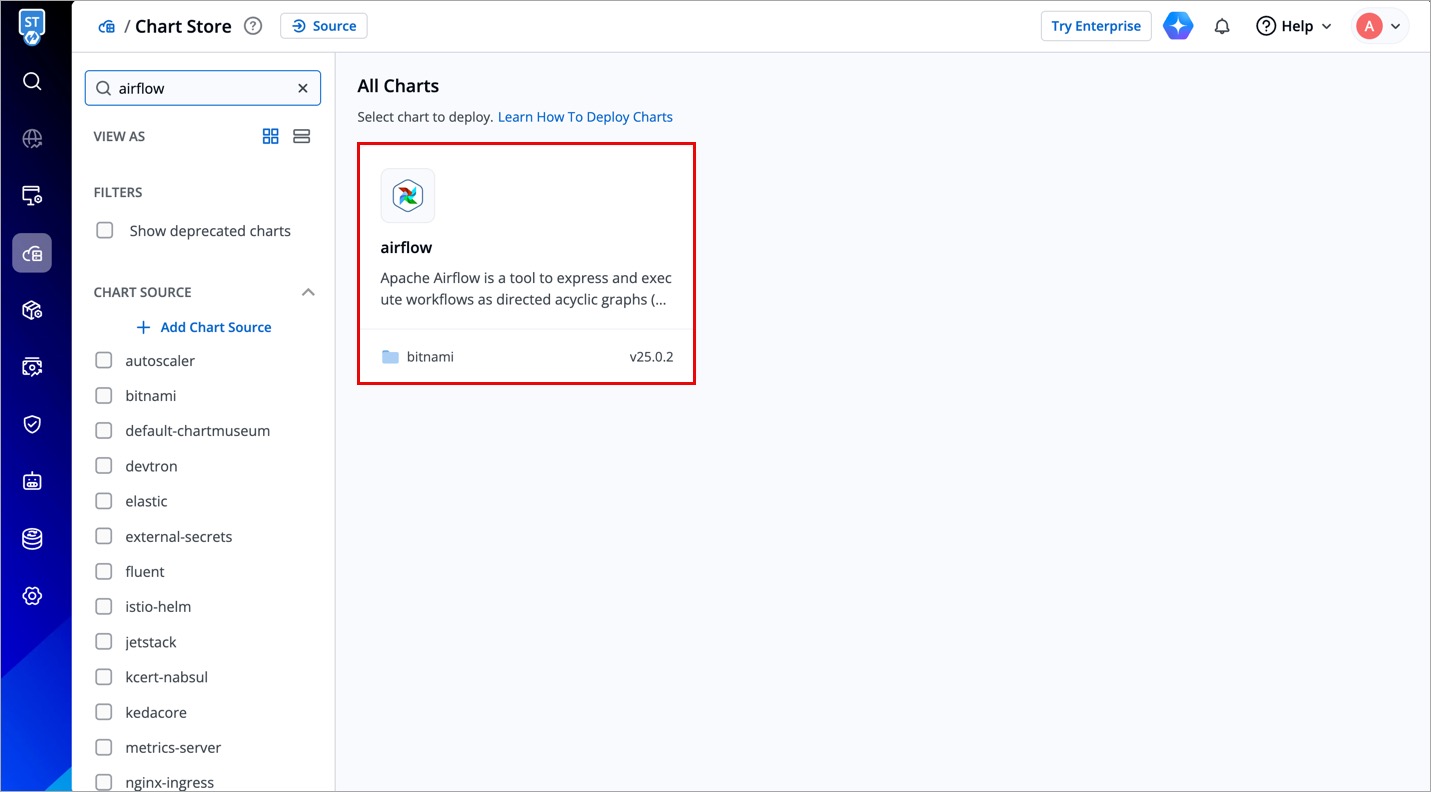This screenshot has width=1431, height=792.
Task: Click Add Chart Source link
Action: [x=204, y=327]
